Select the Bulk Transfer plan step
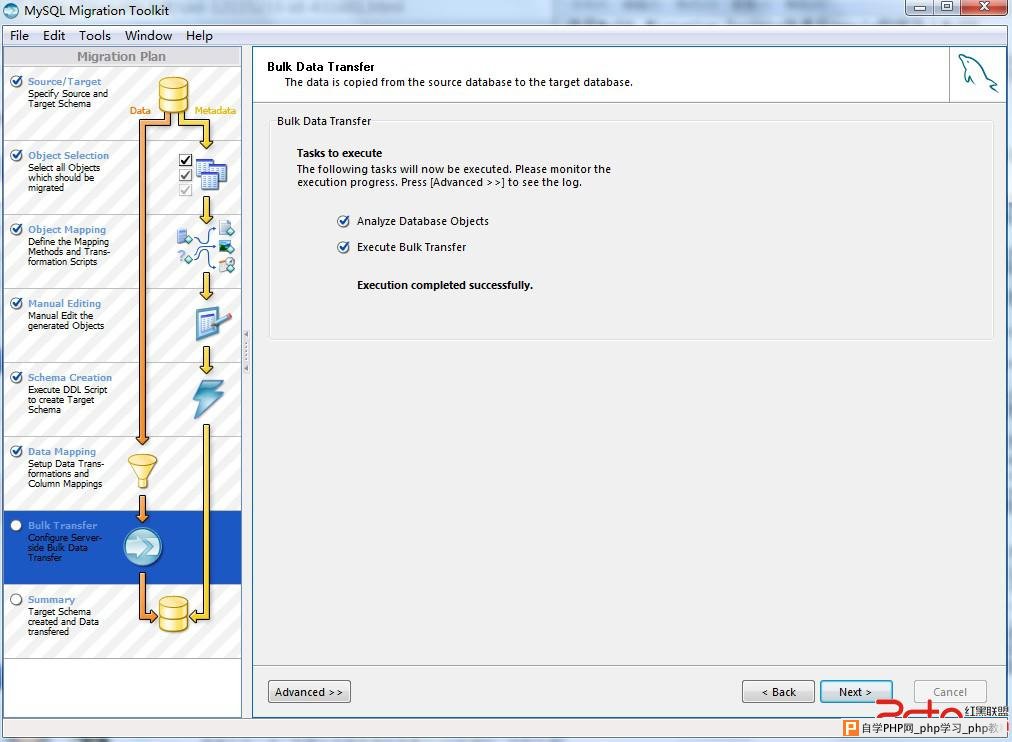Viewport: 1012px width, 742px height. coord(123,548)
